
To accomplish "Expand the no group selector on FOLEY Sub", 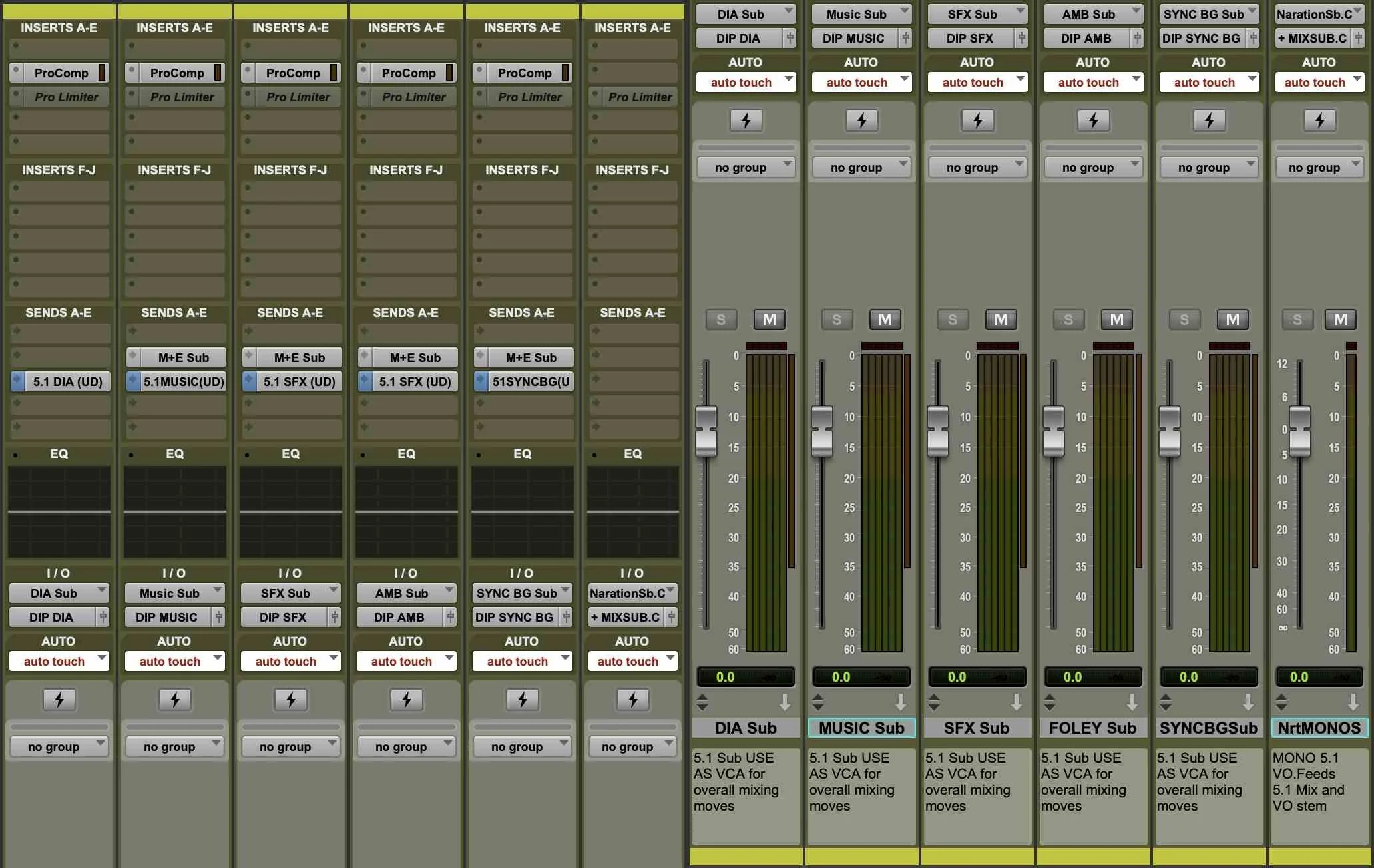I will (1093, 167).
